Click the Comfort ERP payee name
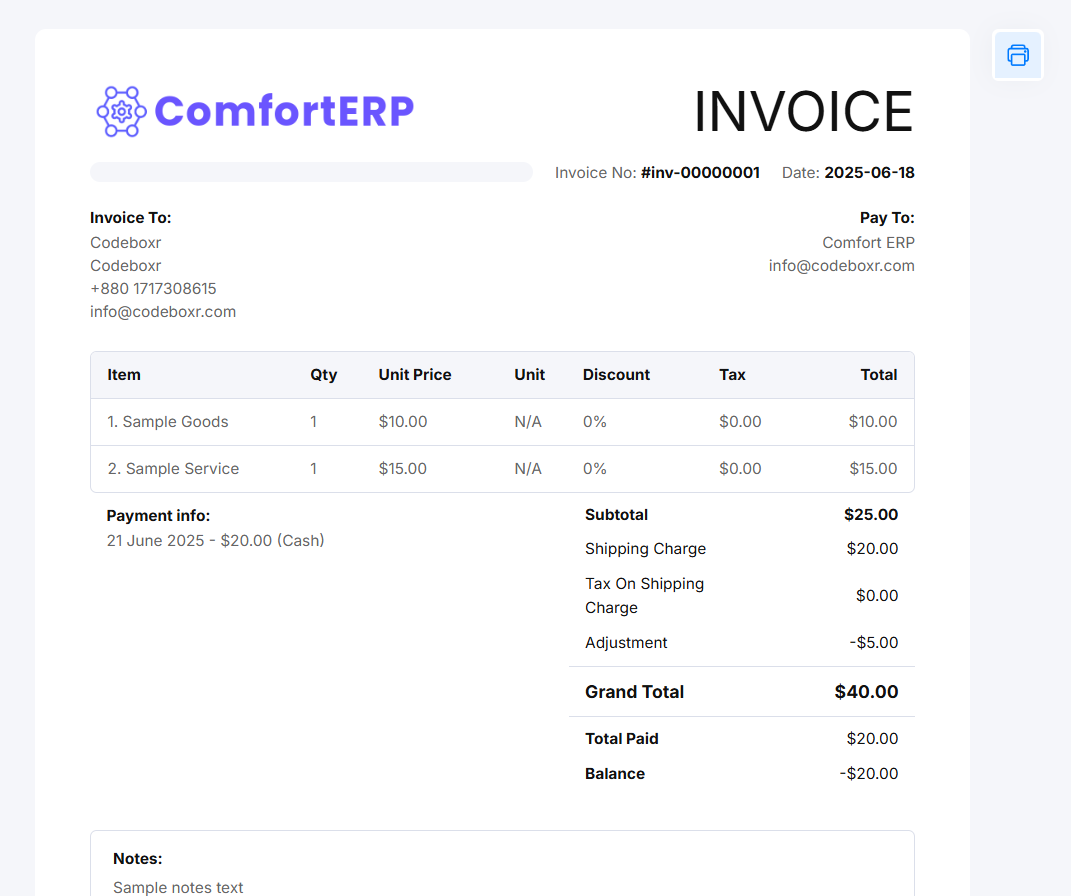This screenshot has height=896, width=1071. pyautogui.click(x=868, y=243)
